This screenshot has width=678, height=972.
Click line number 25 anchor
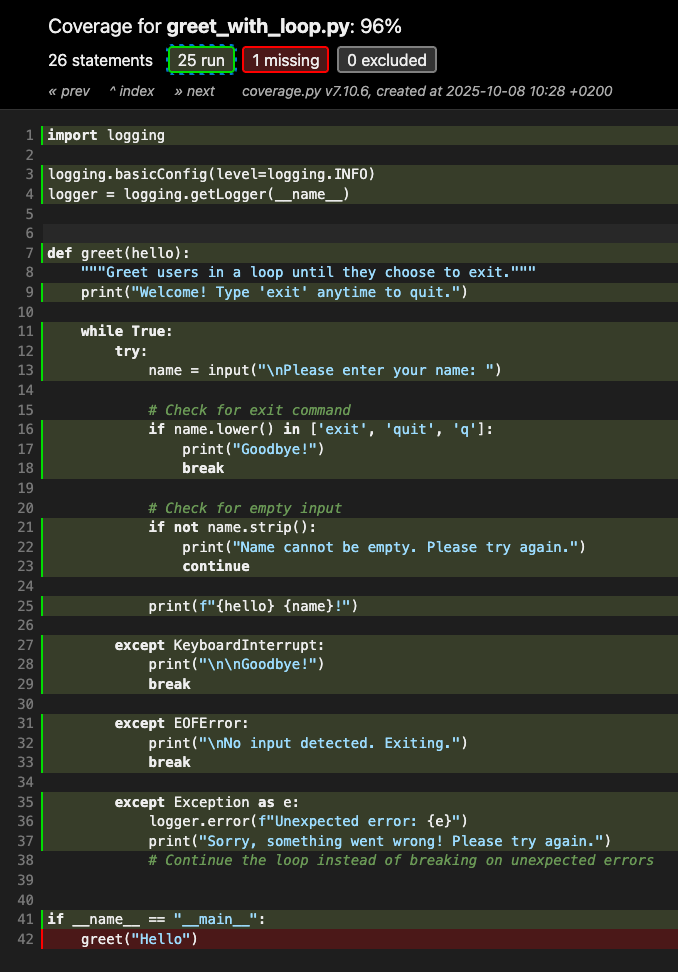point(26,606)
